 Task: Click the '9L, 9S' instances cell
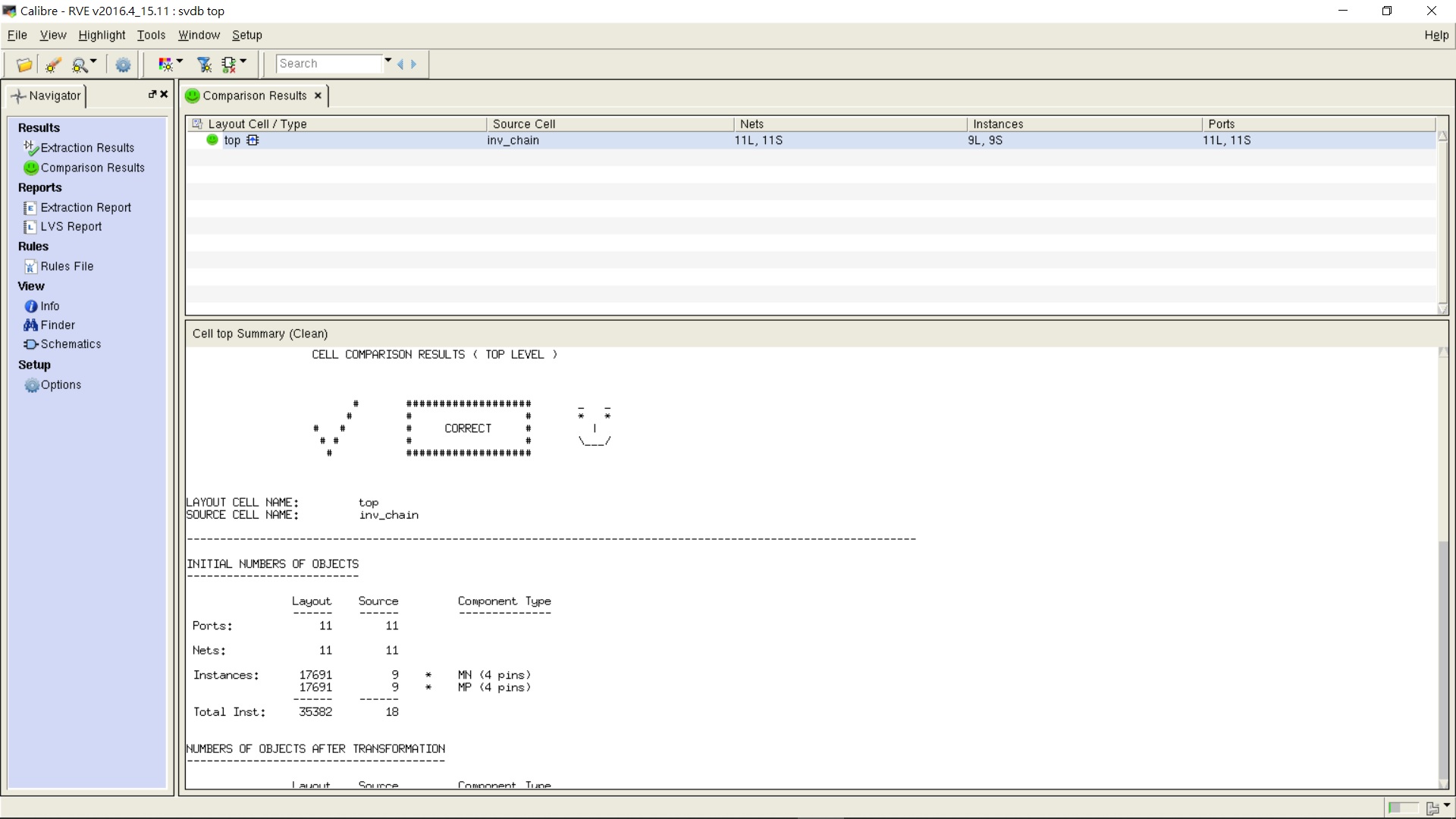pyautogui.click(x=985, y=140)
